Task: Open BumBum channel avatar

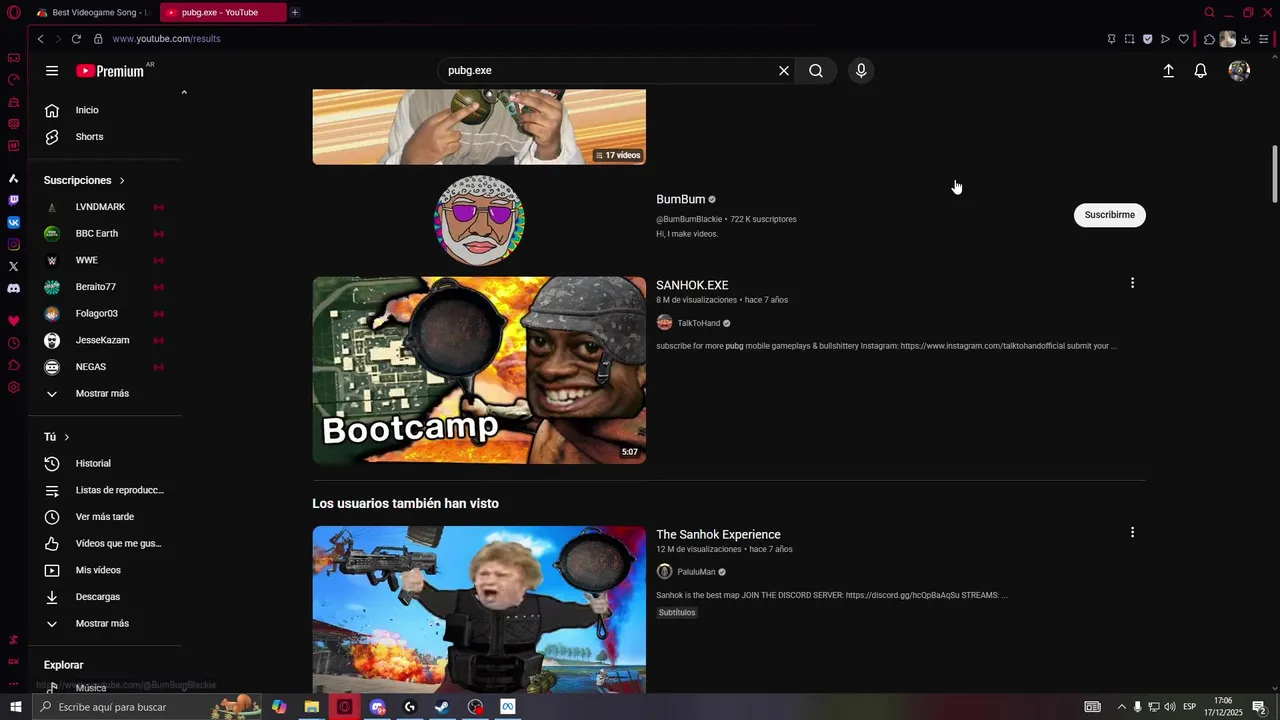Action: pos(479,221)
